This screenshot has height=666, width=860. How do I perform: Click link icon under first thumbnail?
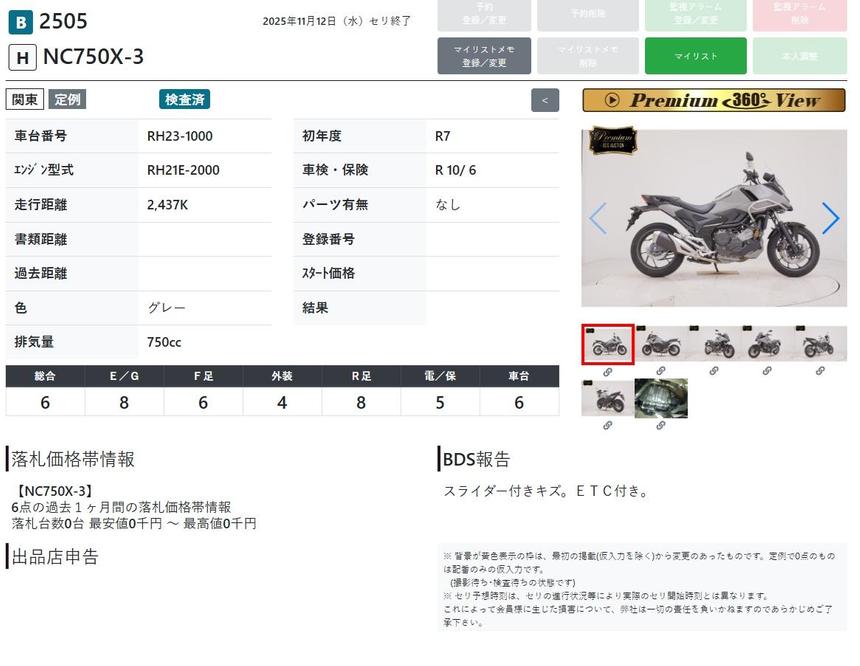pyautogui.click(x=607, y=371)
